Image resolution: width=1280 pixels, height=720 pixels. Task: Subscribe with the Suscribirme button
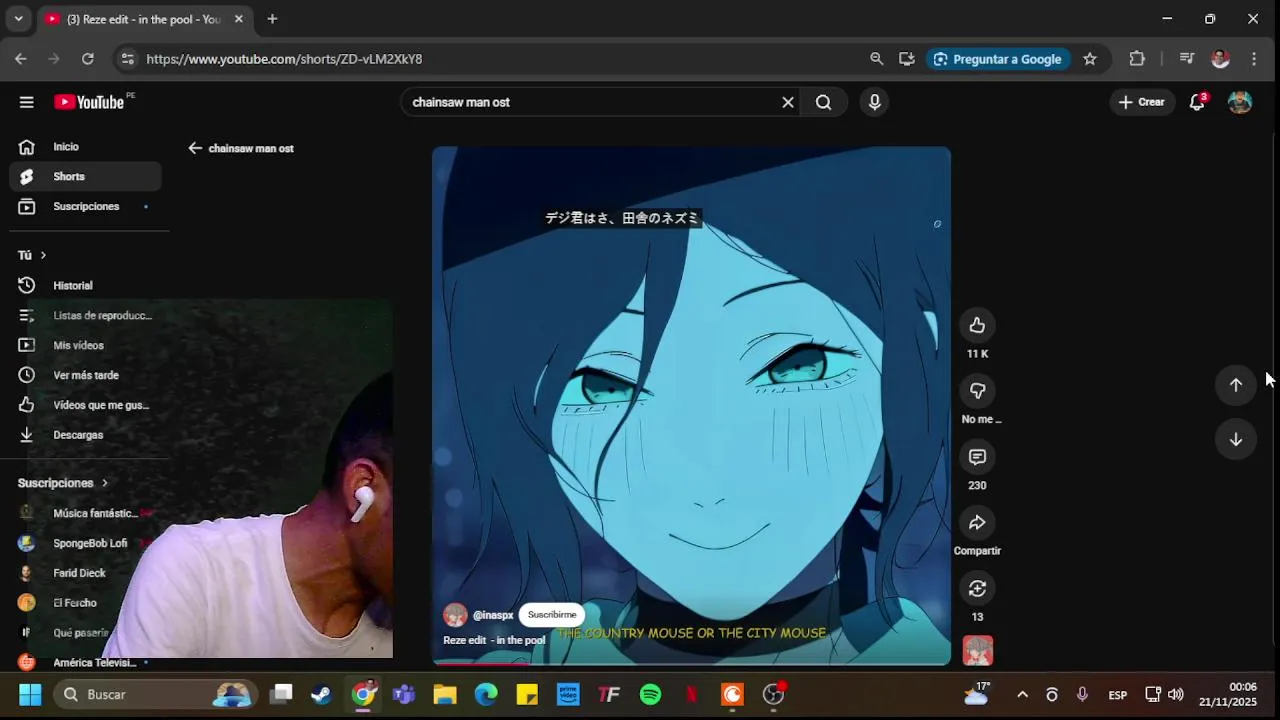coord(552,615)
